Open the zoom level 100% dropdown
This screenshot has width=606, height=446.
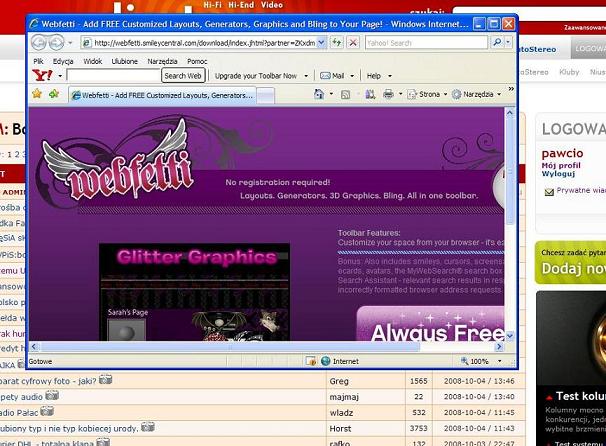(499, 361)
